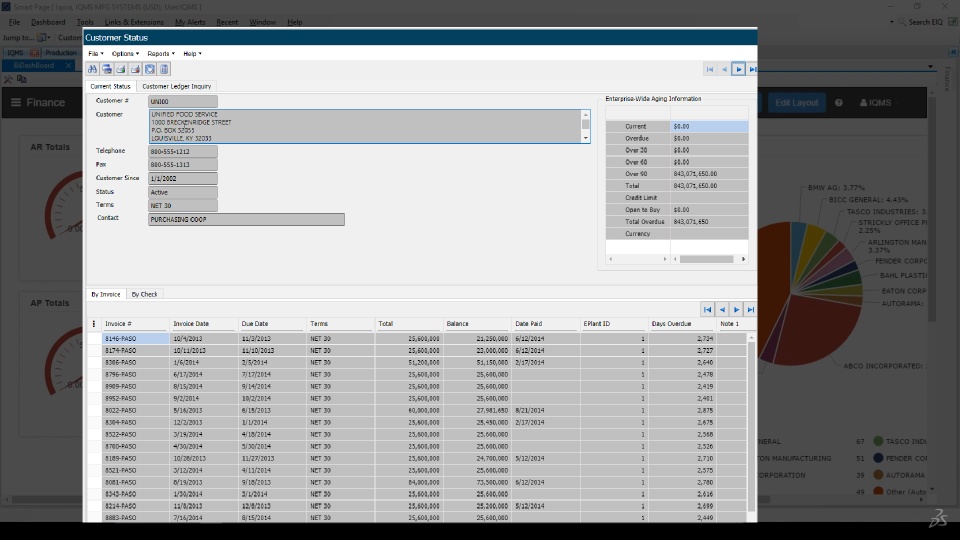
Task: Click the help question mark on dashboard
Action: tap(839, 103)
